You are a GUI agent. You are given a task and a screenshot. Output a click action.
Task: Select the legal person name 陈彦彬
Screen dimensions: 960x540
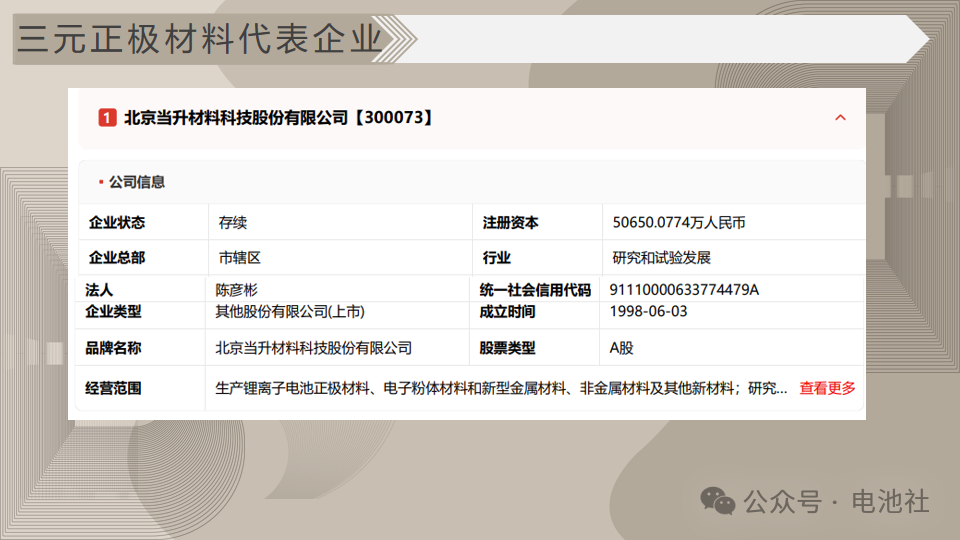[236, 290]
